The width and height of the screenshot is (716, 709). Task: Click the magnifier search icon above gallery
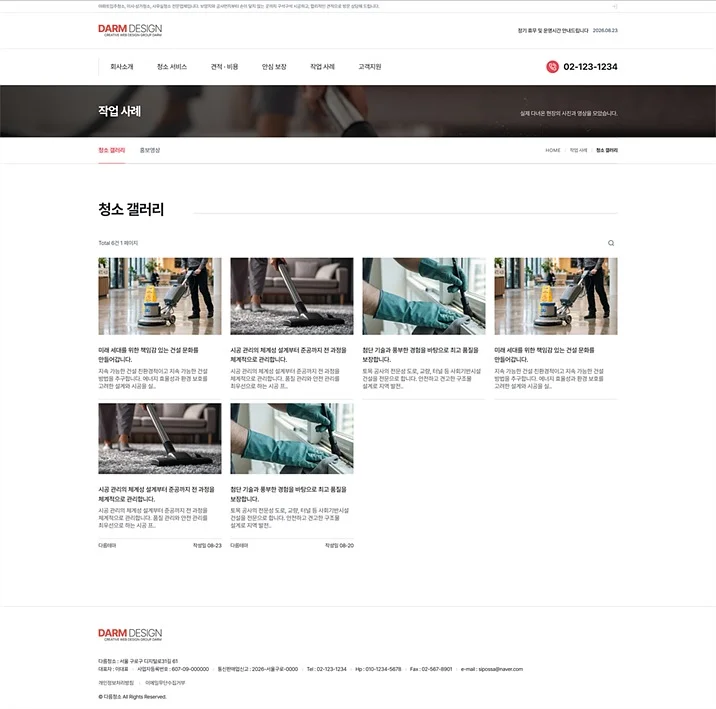pyautogui.click(x=611, y=243)
